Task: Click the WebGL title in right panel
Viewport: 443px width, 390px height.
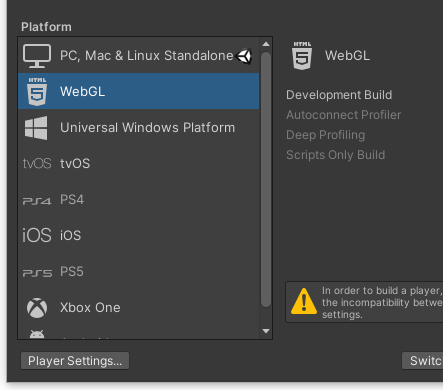Action: pyautogui.click(x=347, y=56)
